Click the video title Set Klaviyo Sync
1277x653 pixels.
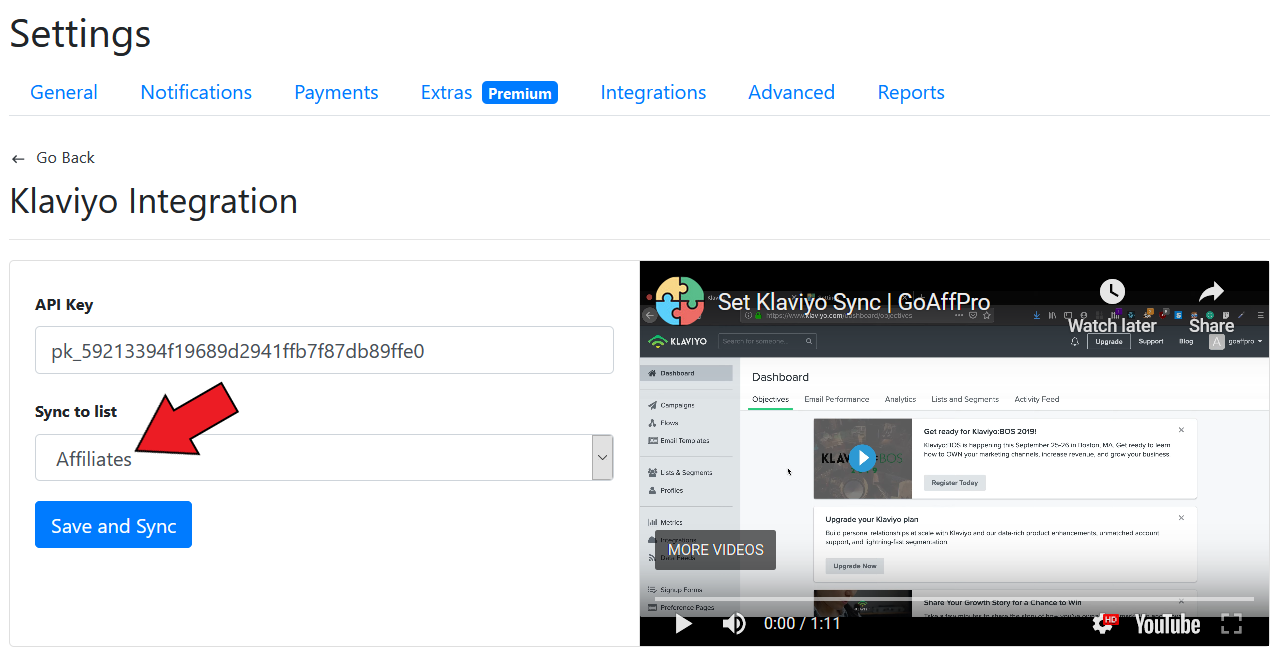click(x=854, y=302)
